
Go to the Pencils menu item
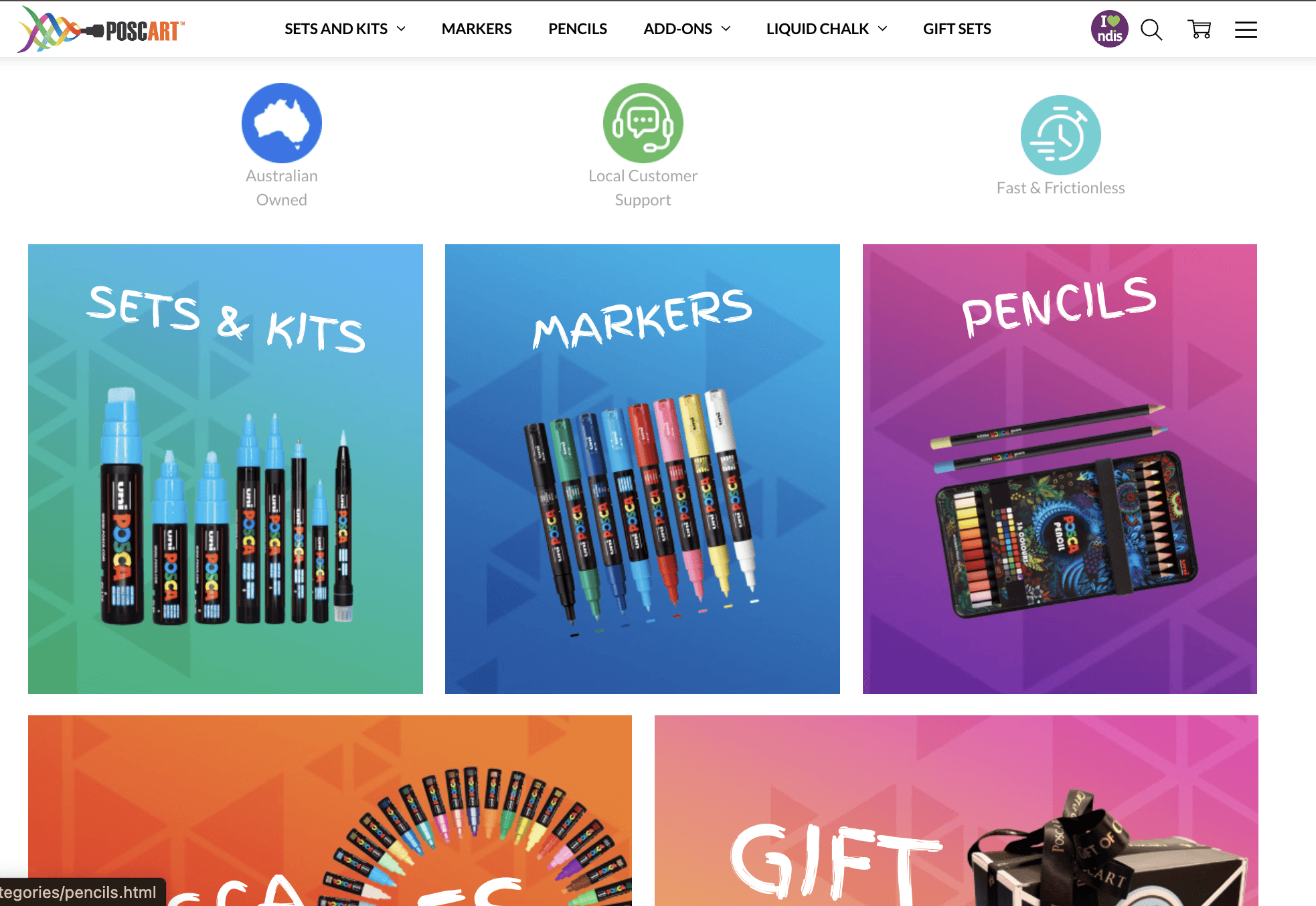578,29
